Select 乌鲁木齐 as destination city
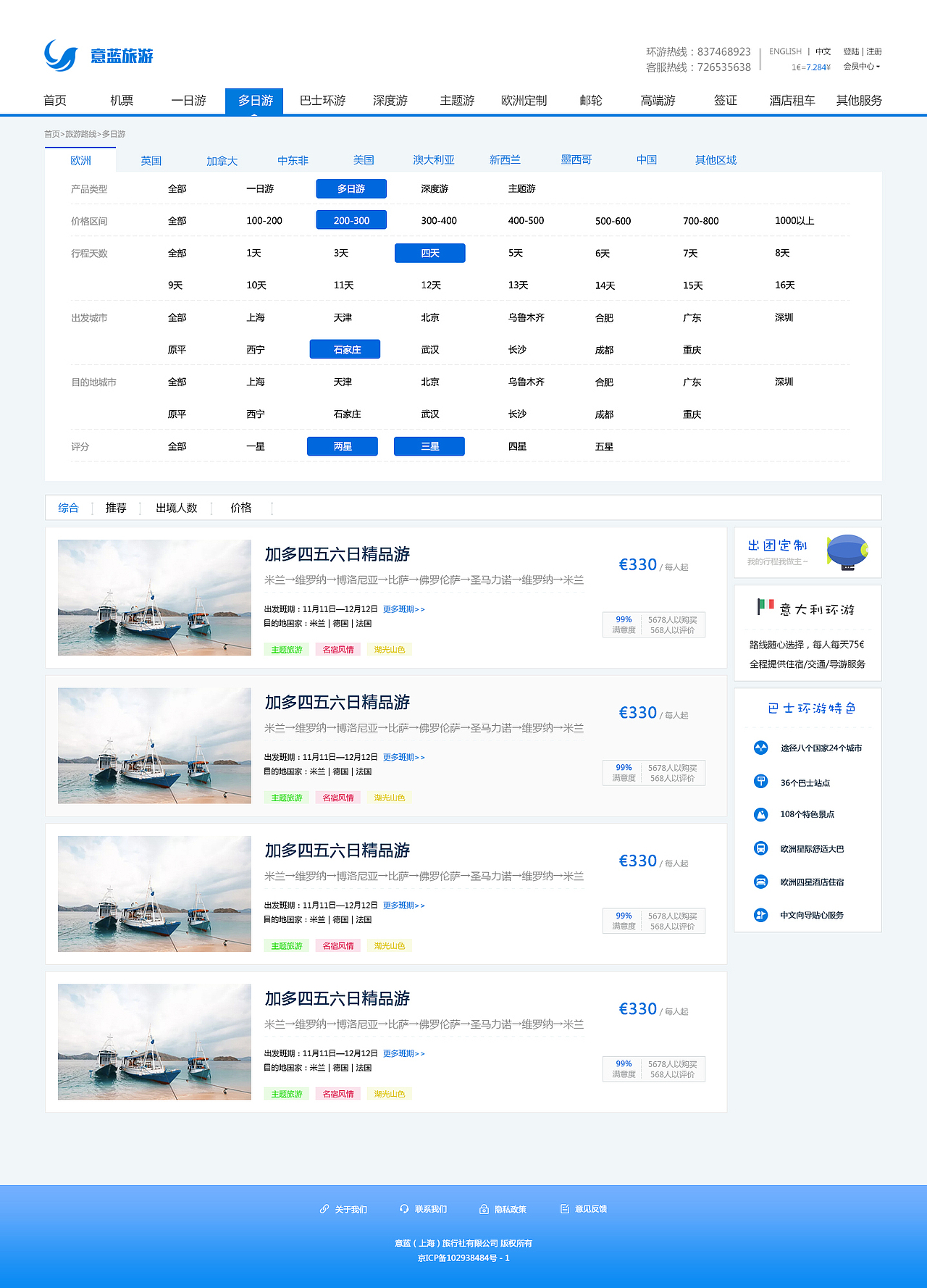Screen dimensions: 927x1288 coord(526,382)
